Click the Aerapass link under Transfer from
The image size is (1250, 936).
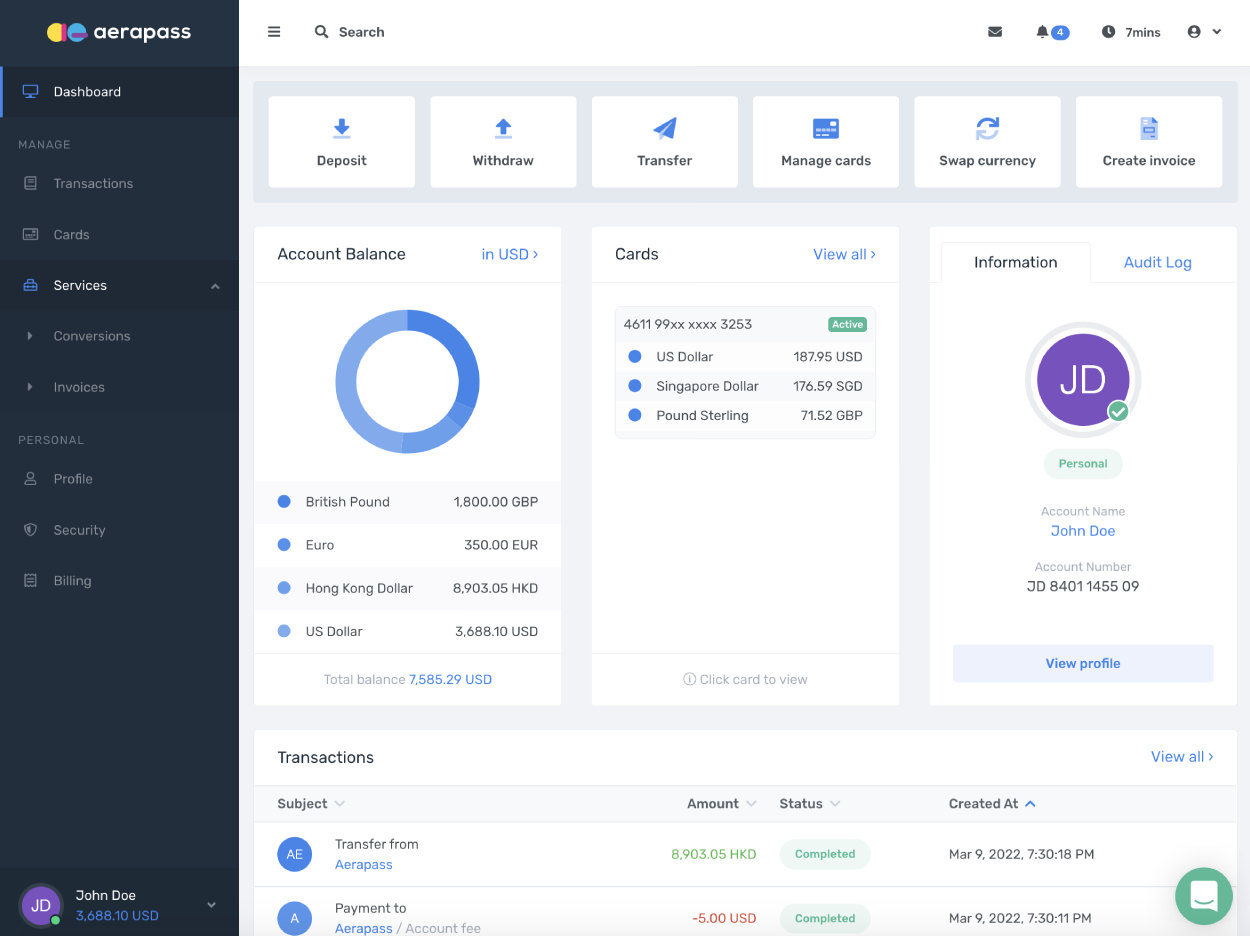point(364,865)
